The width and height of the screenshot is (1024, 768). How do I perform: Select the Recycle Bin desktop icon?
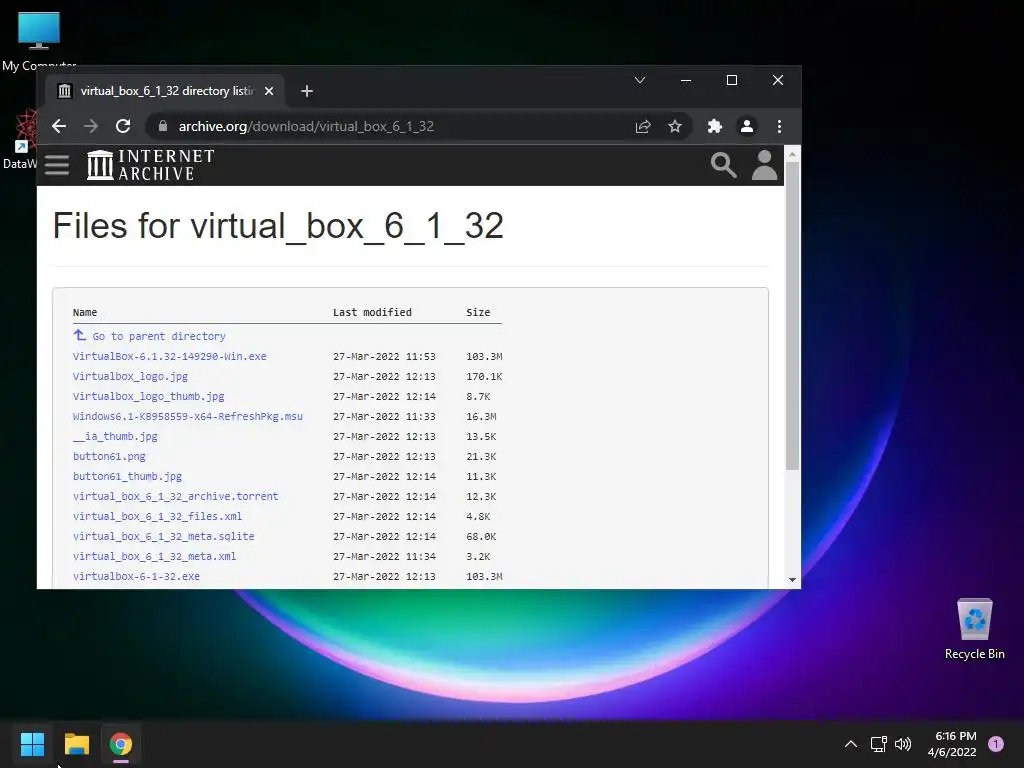pos(974,628)
